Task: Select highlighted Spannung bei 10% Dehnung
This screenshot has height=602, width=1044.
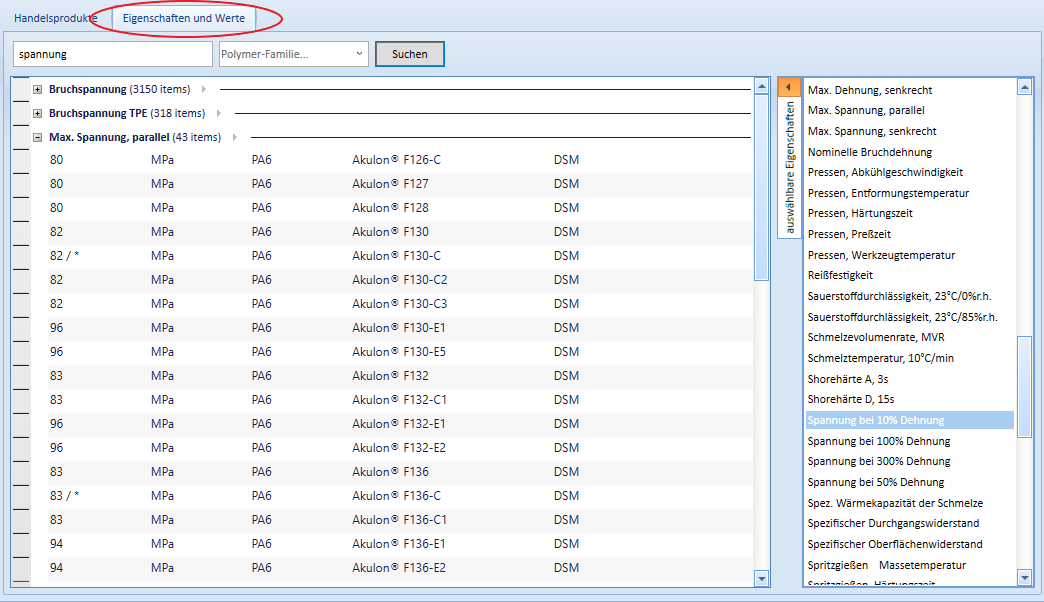Action: (x=910, y=420)
